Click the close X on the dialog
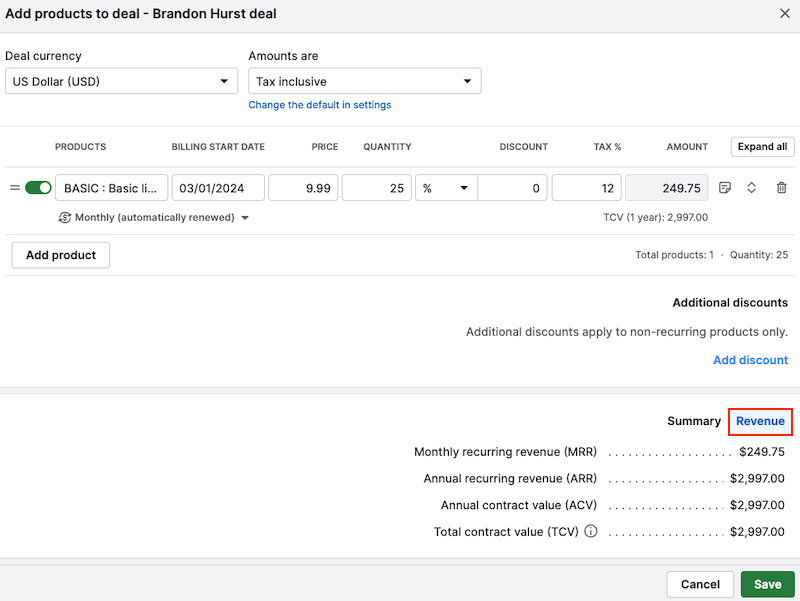Image resolution: width=800 pixels, height=601 pixels. tap(783, 14)
